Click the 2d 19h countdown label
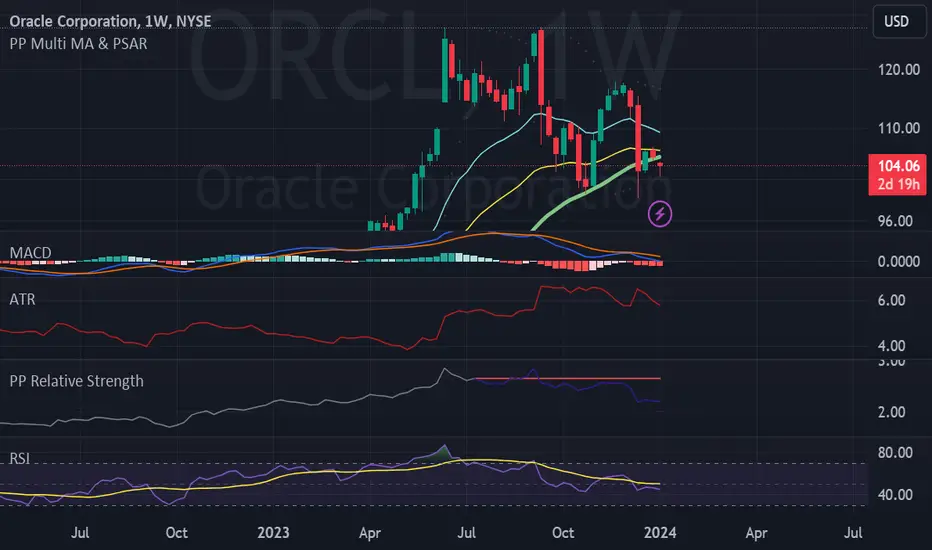 click(x=899, y=185)
